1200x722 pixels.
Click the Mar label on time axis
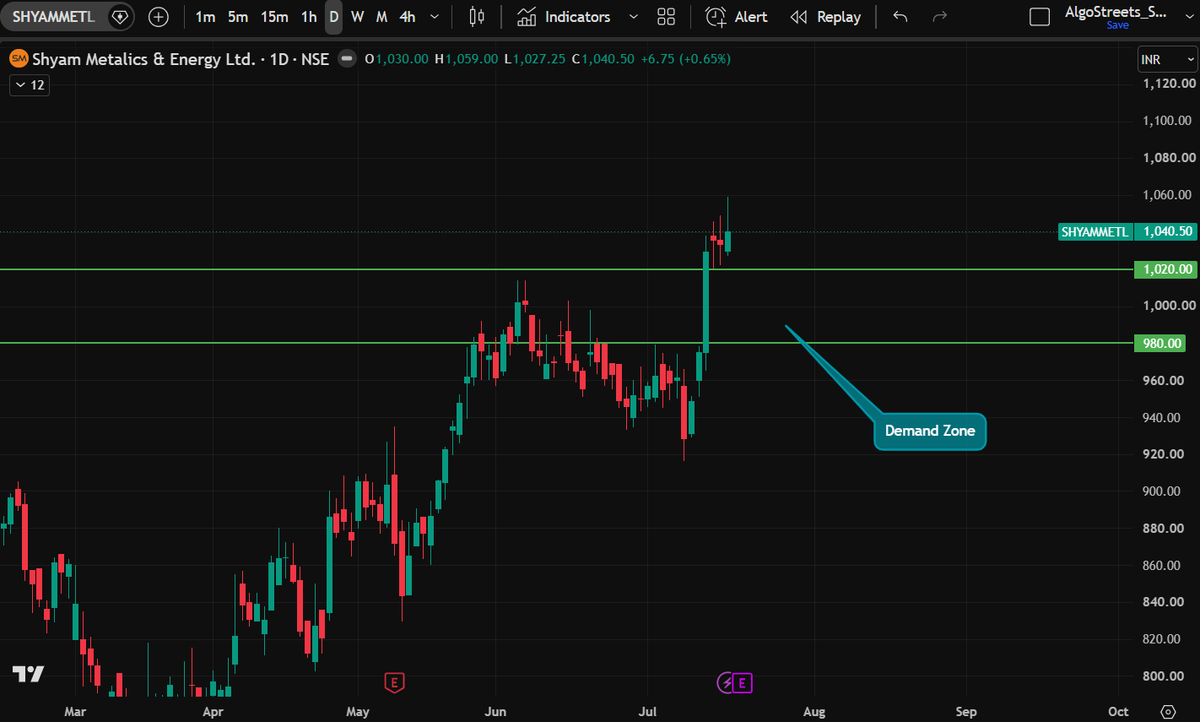(x=75, y=712)
